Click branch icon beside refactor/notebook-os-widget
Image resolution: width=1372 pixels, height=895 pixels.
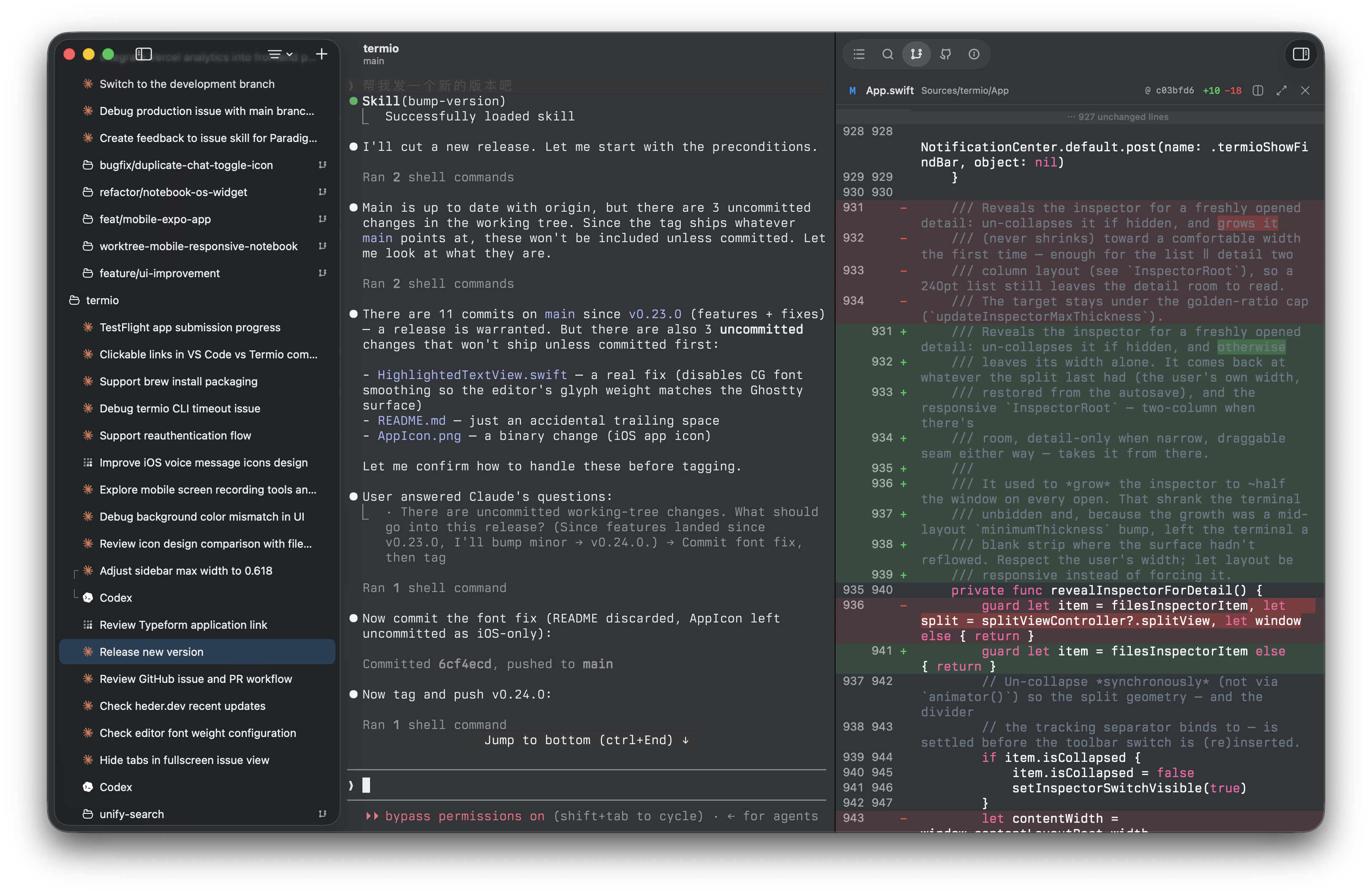tap(322, 192)
